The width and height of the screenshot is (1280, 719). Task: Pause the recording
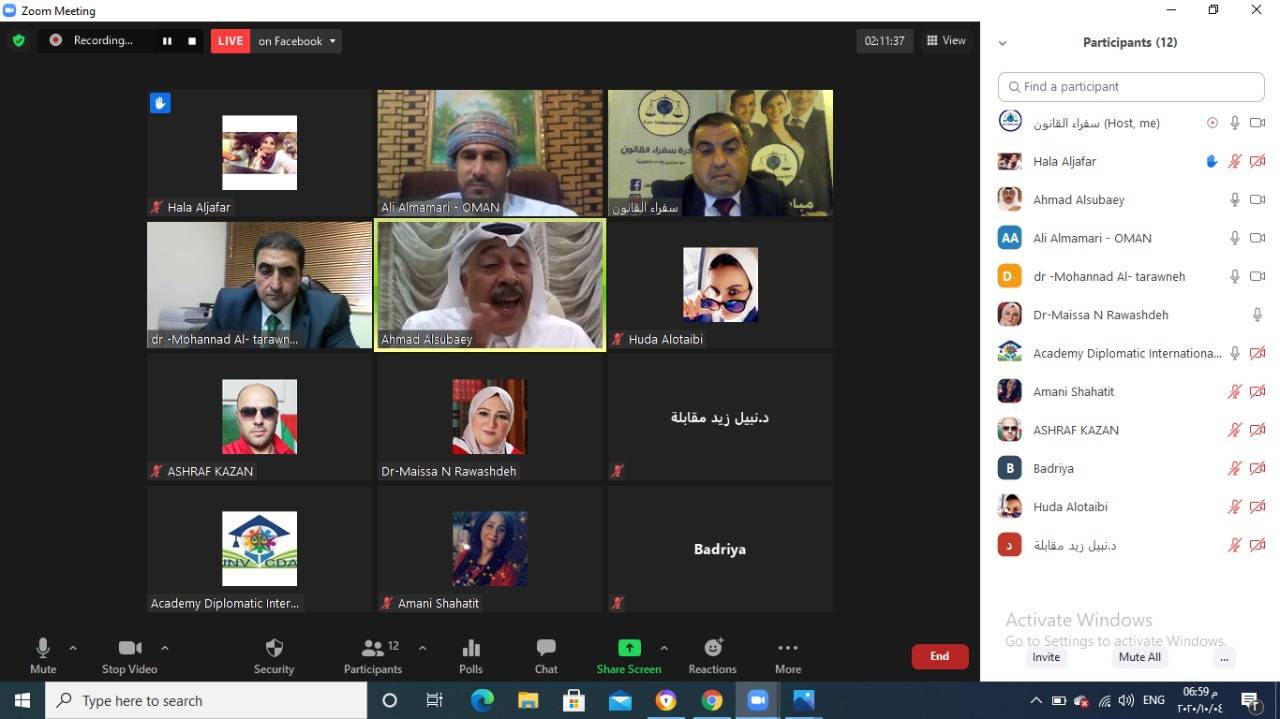pos(167,41)
